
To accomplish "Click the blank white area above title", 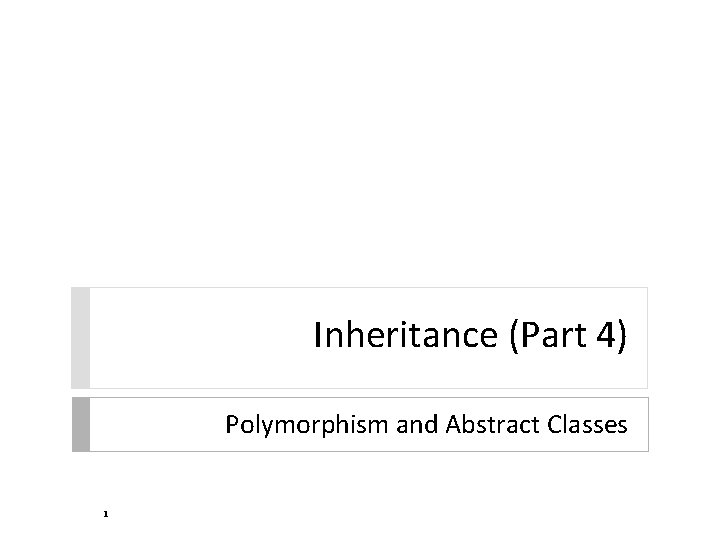I will pyautogui.click(x=360, y=150).
